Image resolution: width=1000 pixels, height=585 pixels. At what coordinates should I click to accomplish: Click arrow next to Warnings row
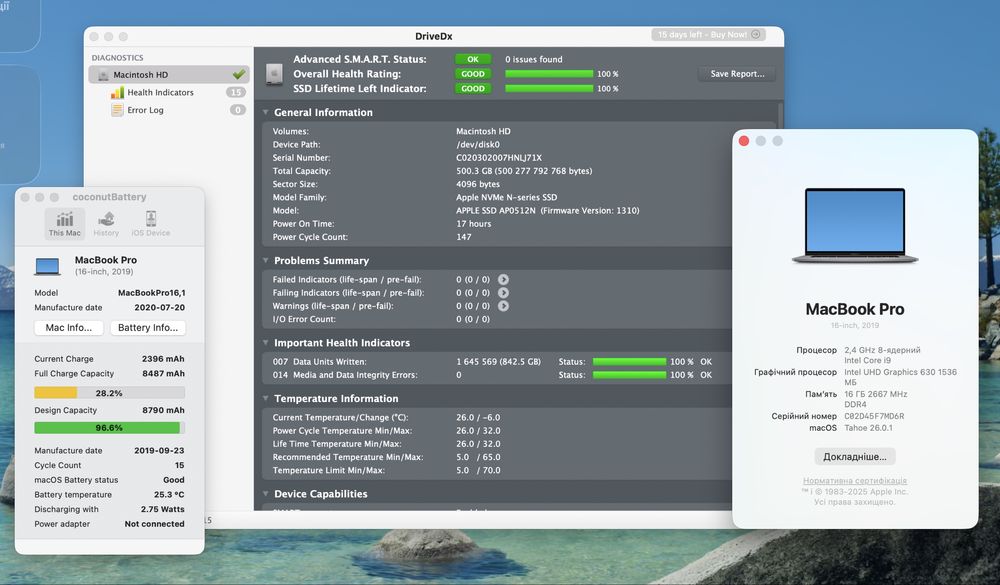click(x=503, y=306)
